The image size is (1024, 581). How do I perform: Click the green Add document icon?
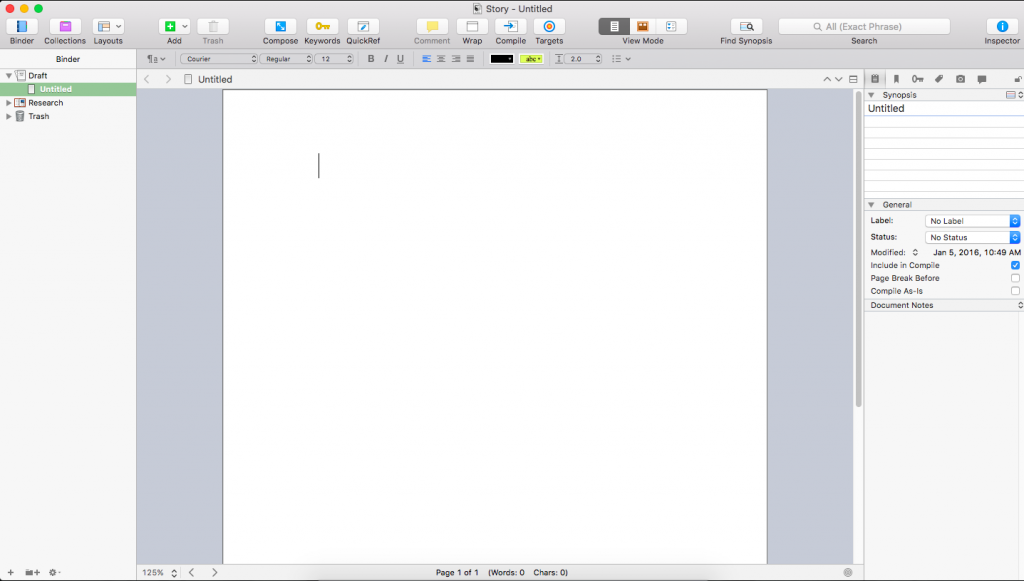[x=170, y=27]
